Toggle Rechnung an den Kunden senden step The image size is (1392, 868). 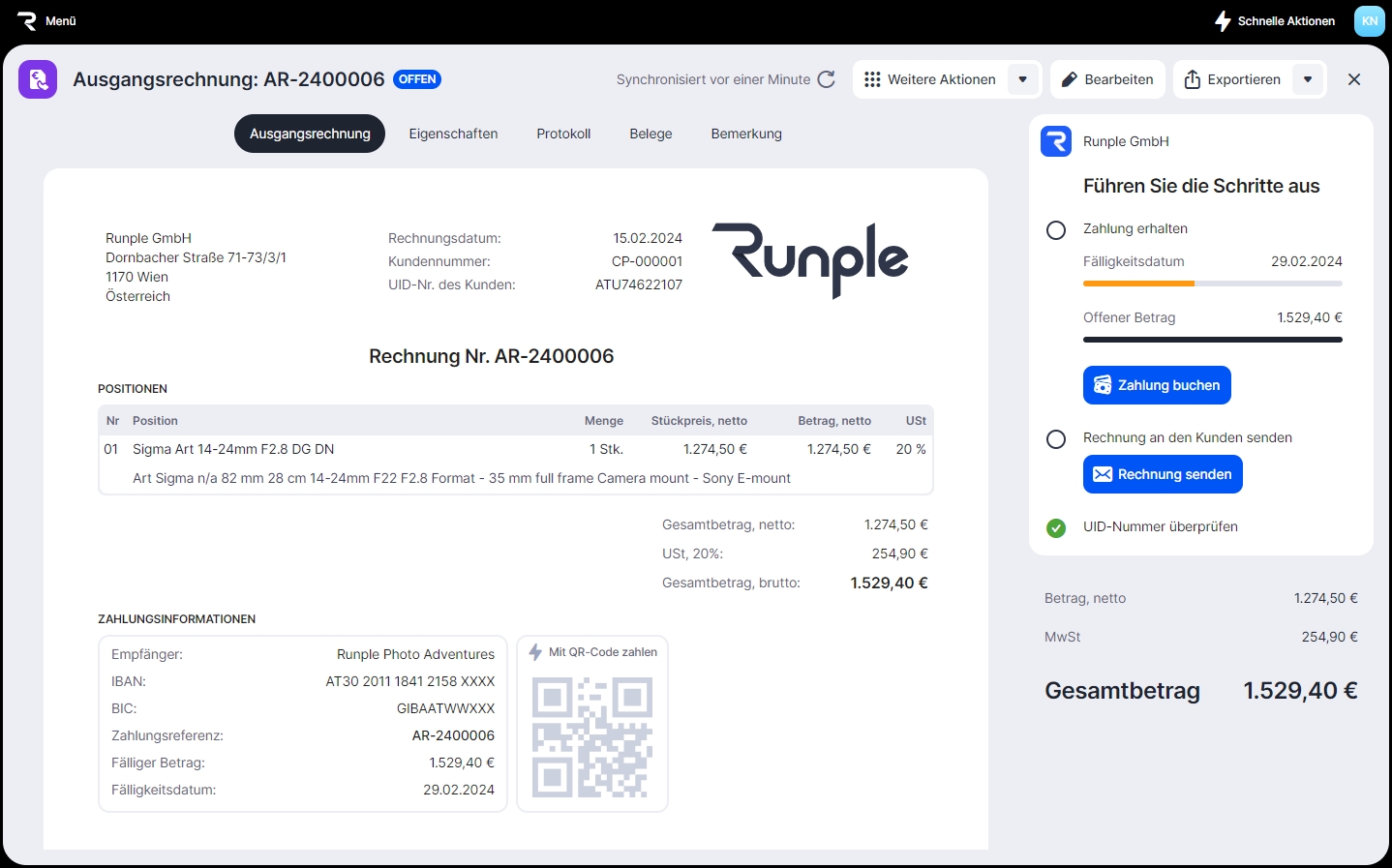pyautogui.click(x=1056, y=439)
